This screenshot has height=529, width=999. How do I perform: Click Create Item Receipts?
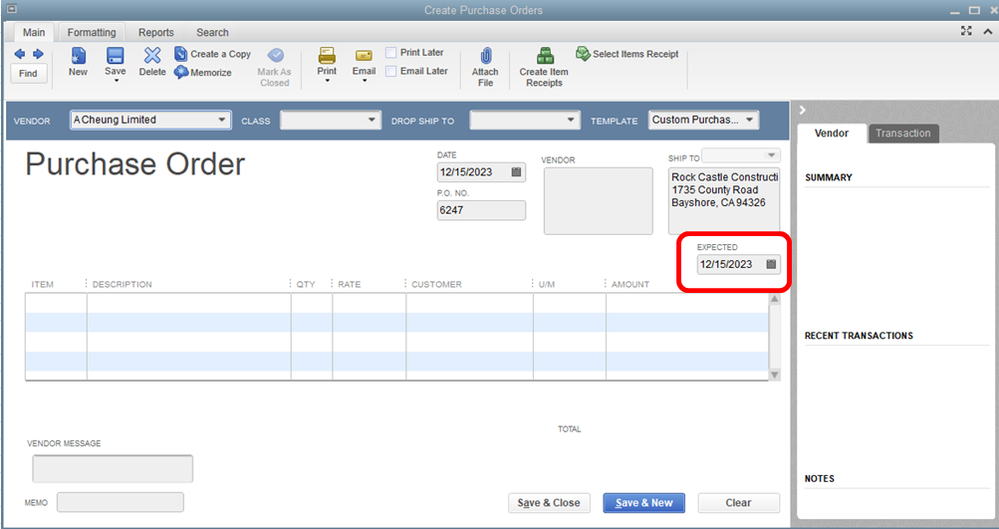click(544, 67)
